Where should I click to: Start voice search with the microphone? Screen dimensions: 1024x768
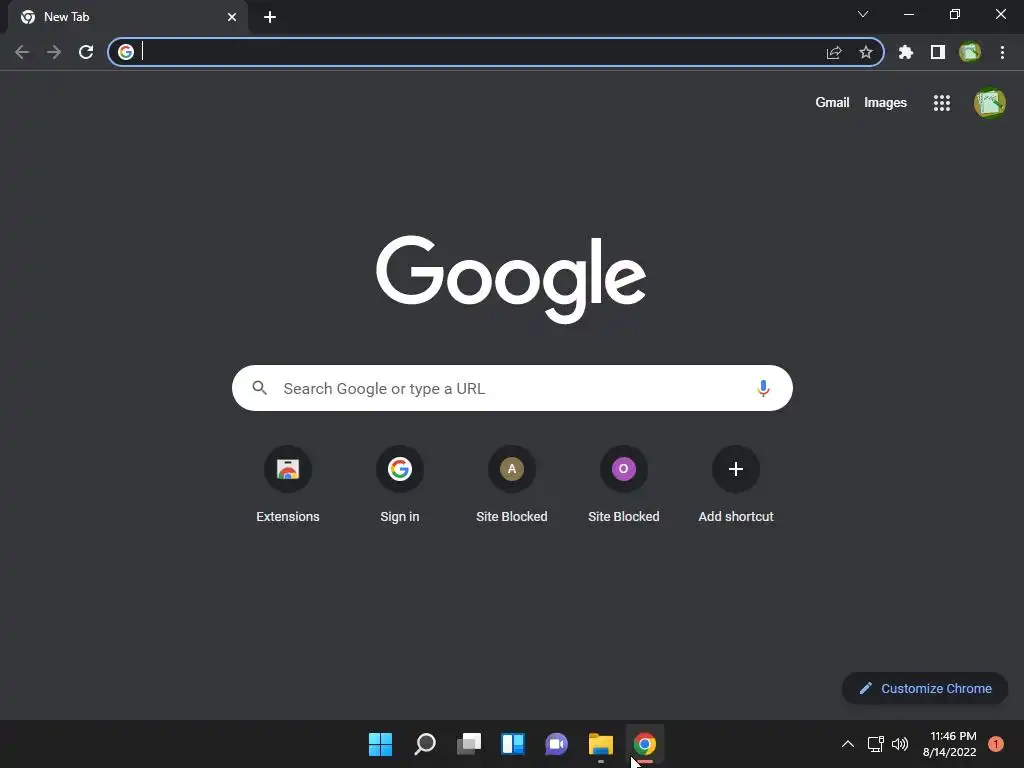tap(763, 389)
